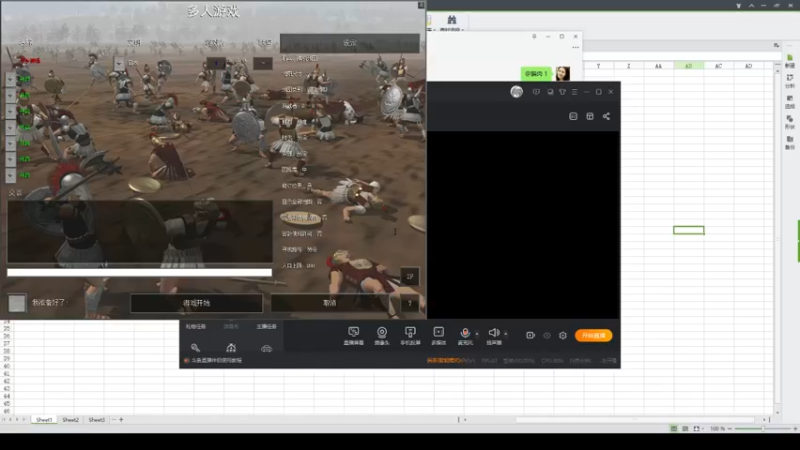Click the spreadsheet horizontal scrollbar
Image resolution: width=800 pixels, height=450 pixels.
[635, 419]
